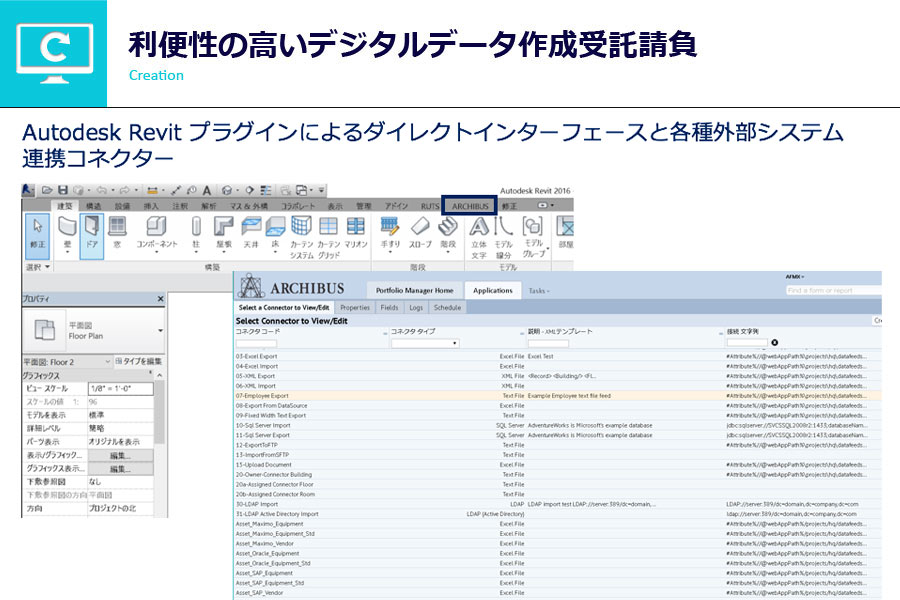Open the AFMX user dropdown
This screenshot has height=600, width=900.
coord(794,277)
